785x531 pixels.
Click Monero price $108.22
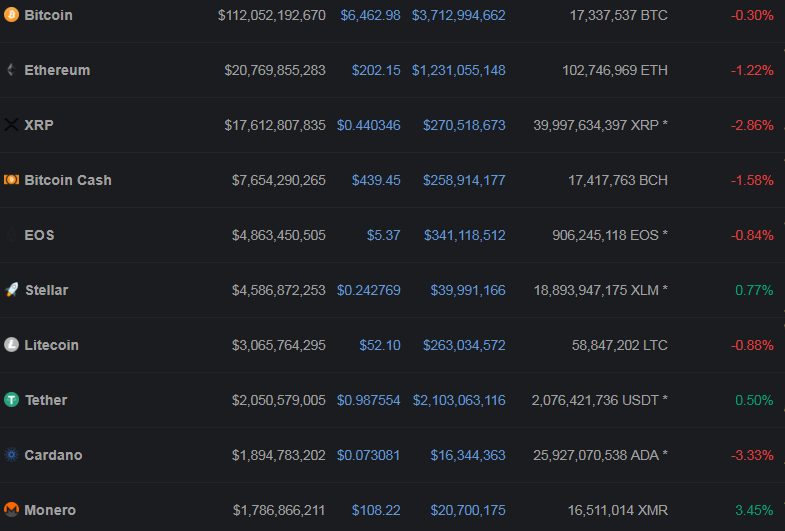click(x=376, y=511)
